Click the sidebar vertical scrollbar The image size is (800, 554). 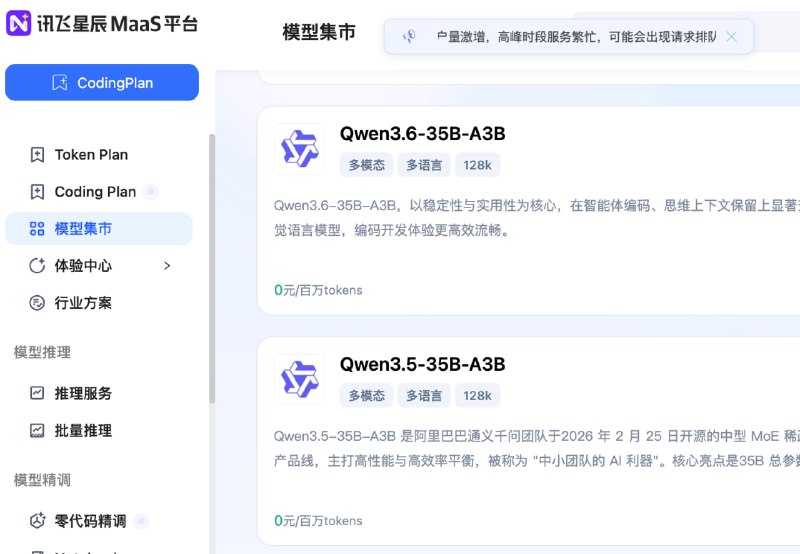[x=212, y=269]
